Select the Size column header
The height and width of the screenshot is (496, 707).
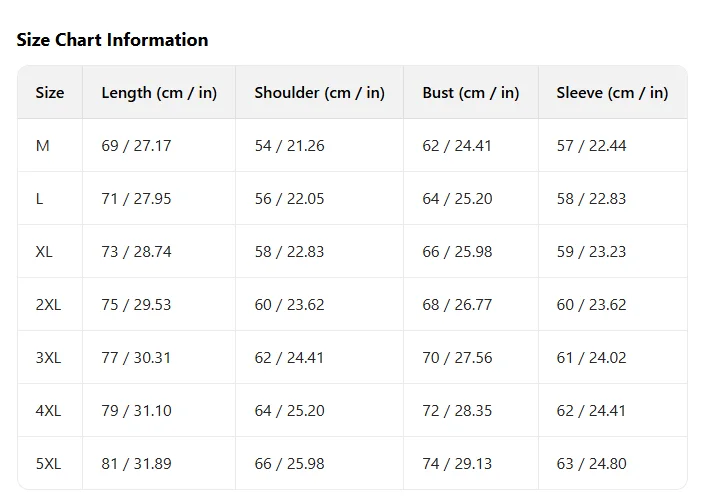(x=50, y=93)
